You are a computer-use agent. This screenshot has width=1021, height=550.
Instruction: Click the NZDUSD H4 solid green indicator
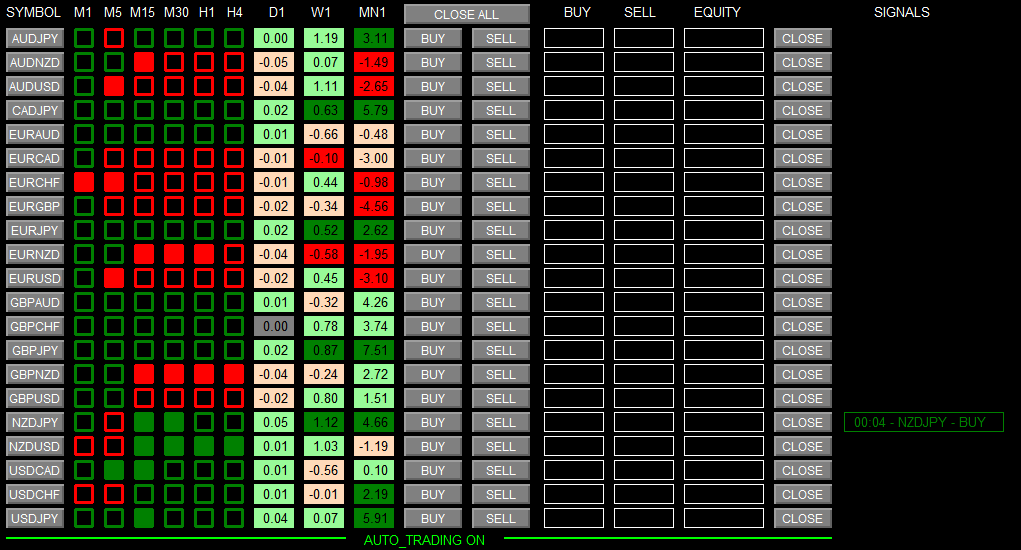point(234,447)
